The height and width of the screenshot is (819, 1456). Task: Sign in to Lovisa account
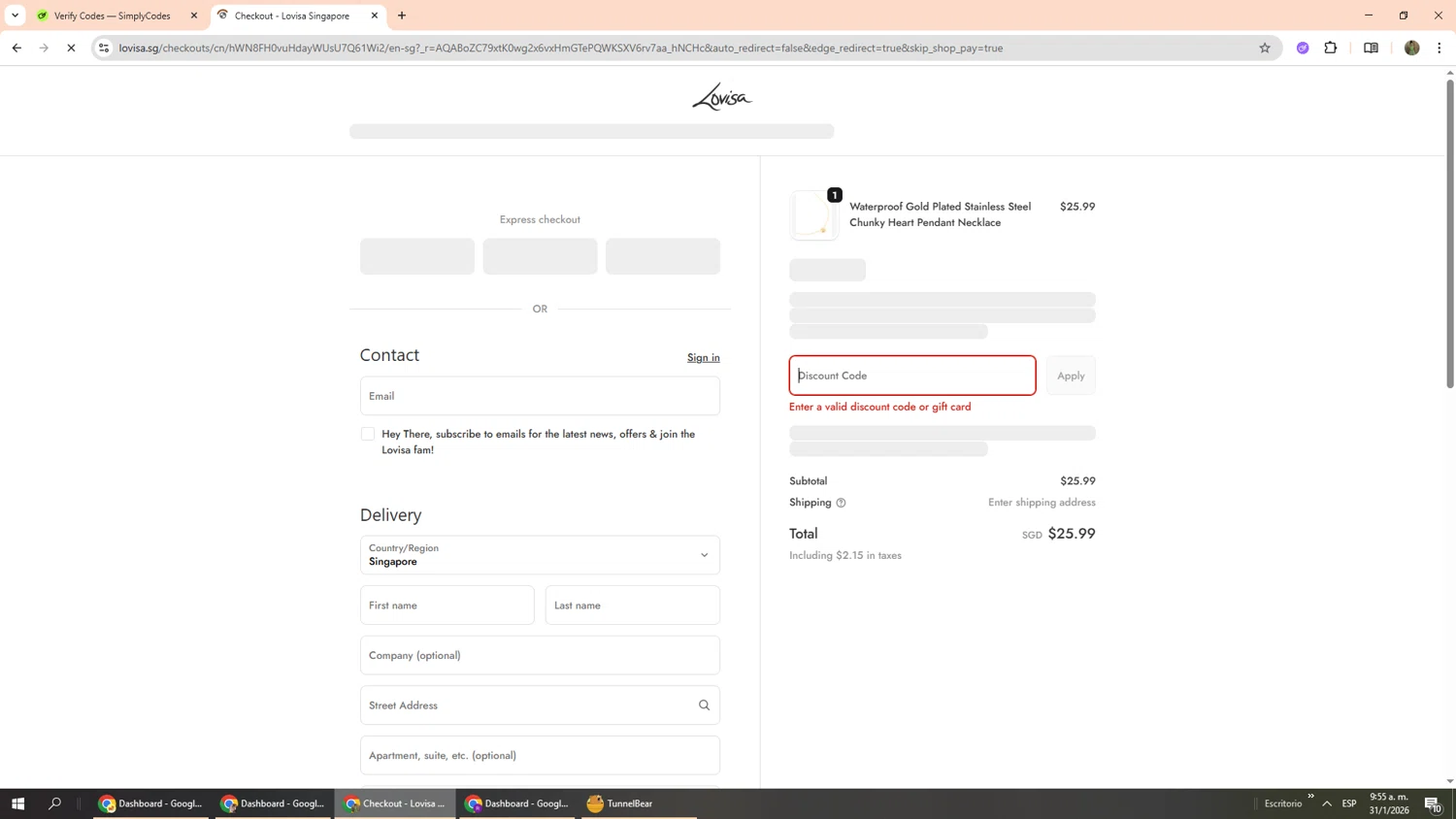point(704,358)
